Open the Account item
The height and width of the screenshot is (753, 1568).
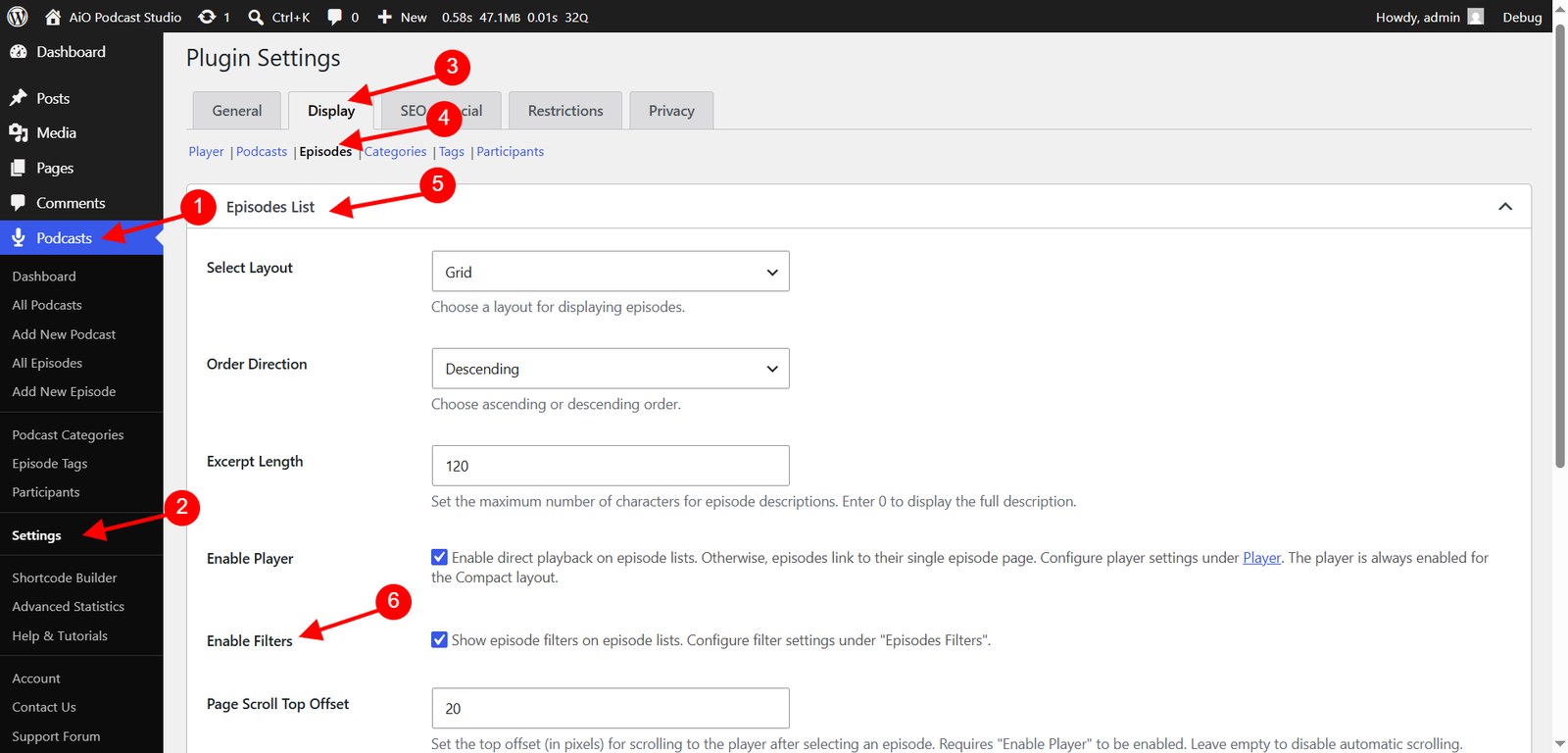click(x=36, y=678)
